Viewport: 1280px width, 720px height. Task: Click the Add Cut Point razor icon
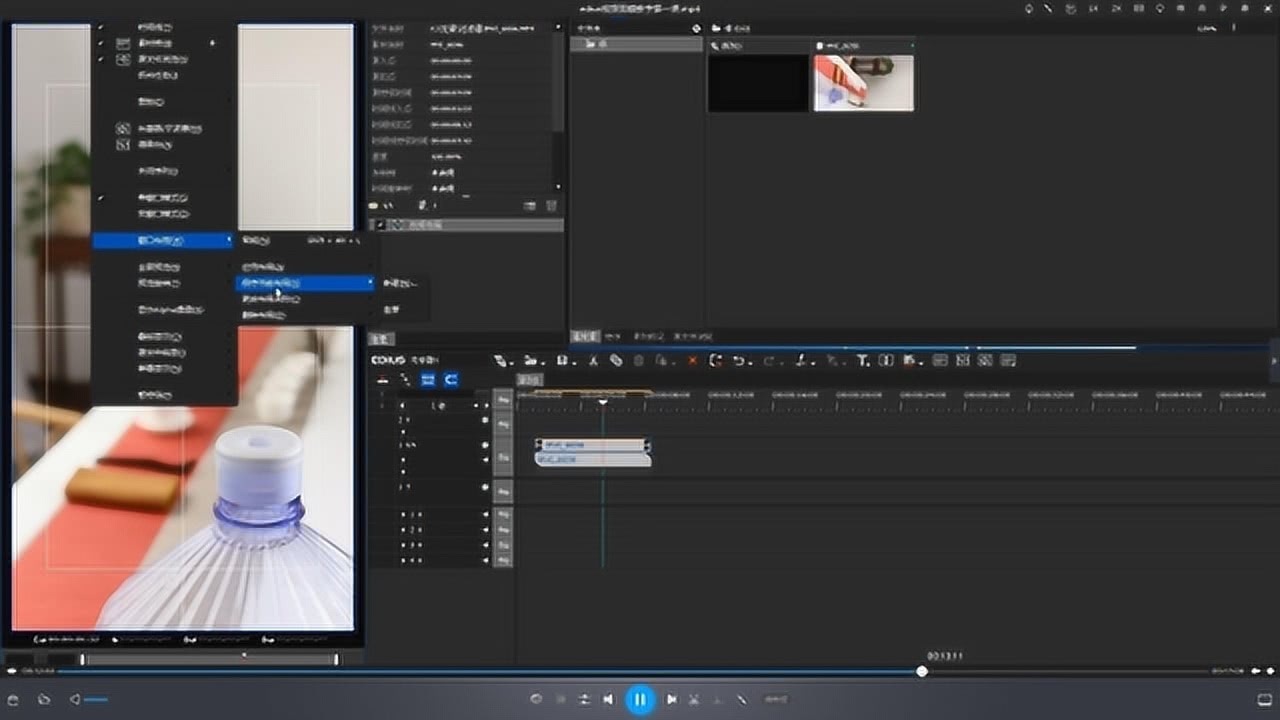click(800, 360)
